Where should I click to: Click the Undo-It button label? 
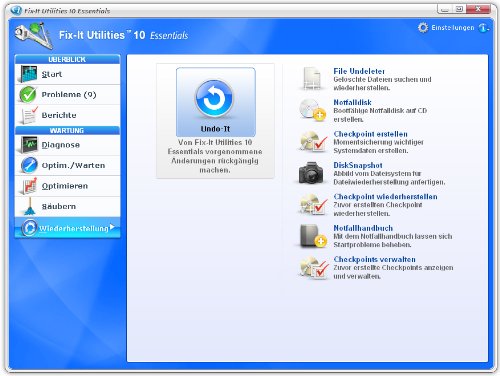pos(215,129)
